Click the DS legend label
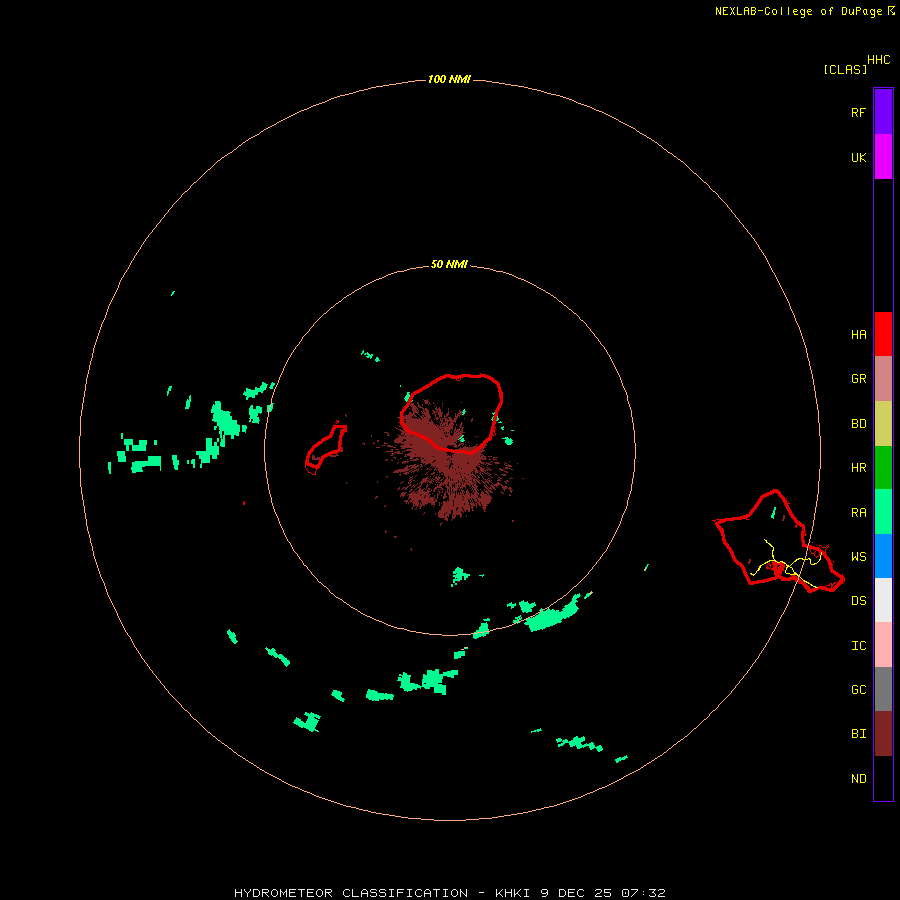The width and height of the screenshot is (900, 900). pyautogui.click(x=858, y=601)
